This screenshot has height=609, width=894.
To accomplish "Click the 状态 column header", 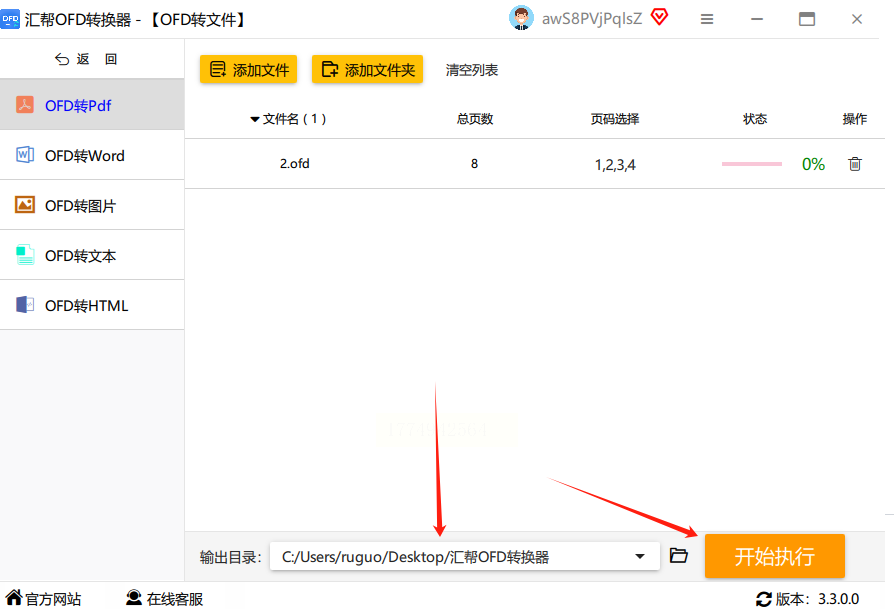I will pyautogui.click(x=755, y=119).
